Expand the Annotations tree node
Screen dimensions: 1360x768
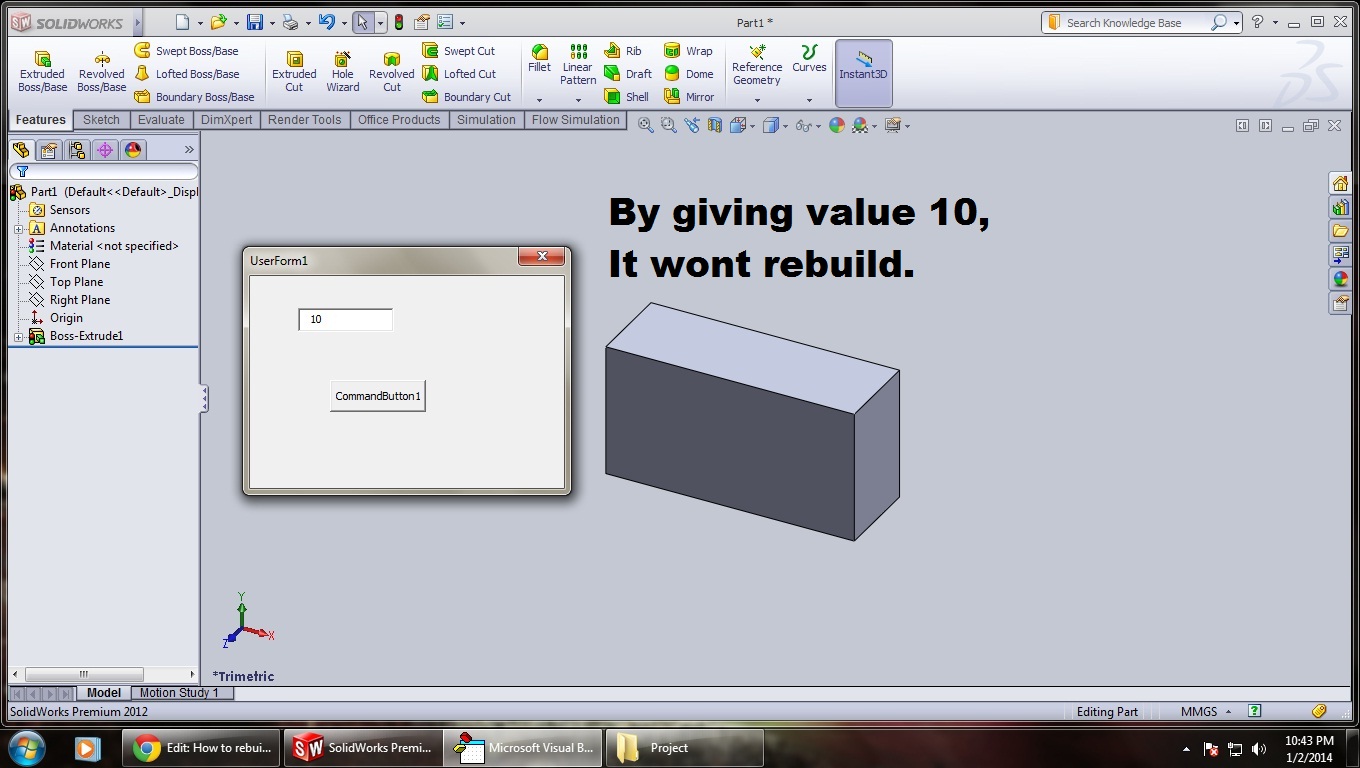point(18,229)
